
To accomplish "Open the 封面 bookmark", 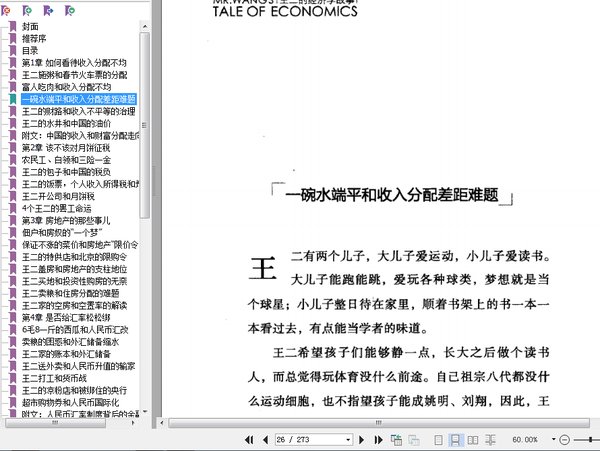I will pyautogui.click(x=30, y=26).
